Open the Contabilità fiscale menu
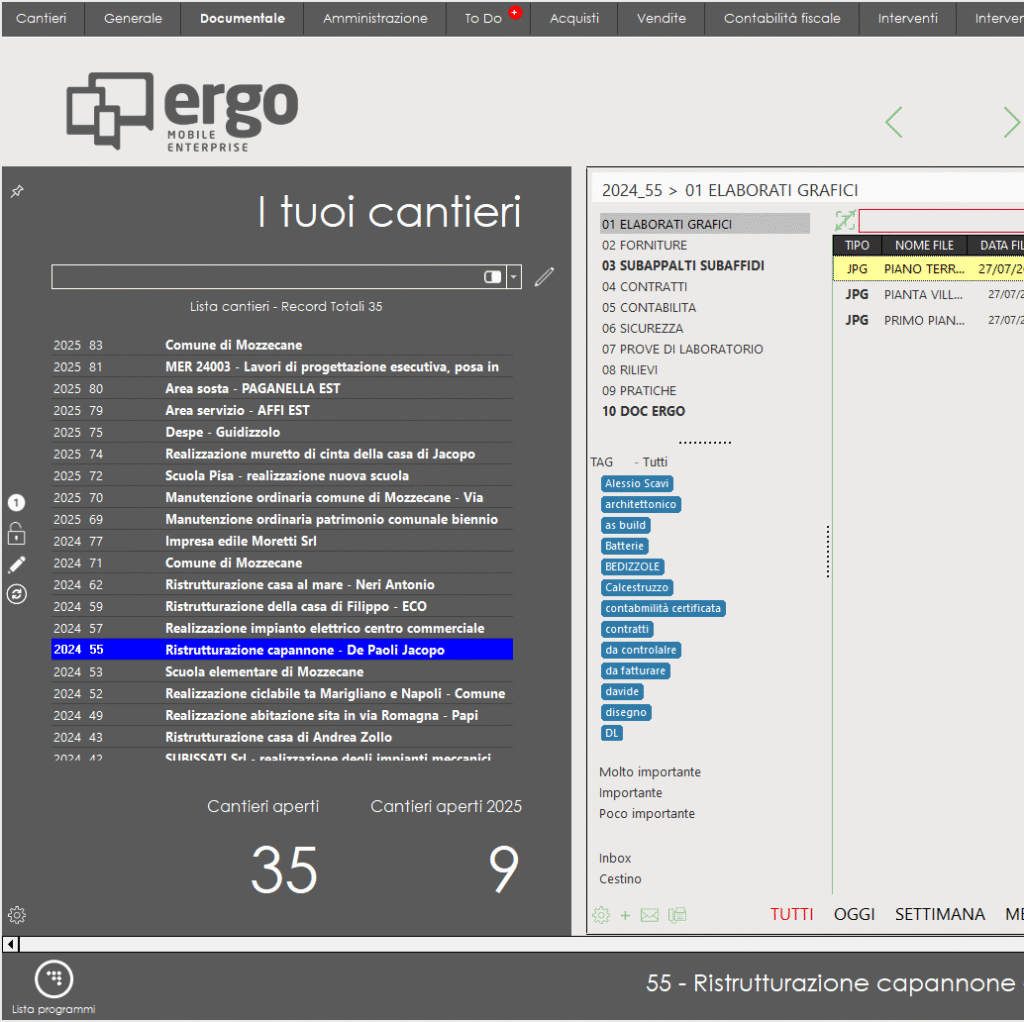The height and width of the screenshot is (1022, 1024). pyautogui.click(x=782, y=18)
